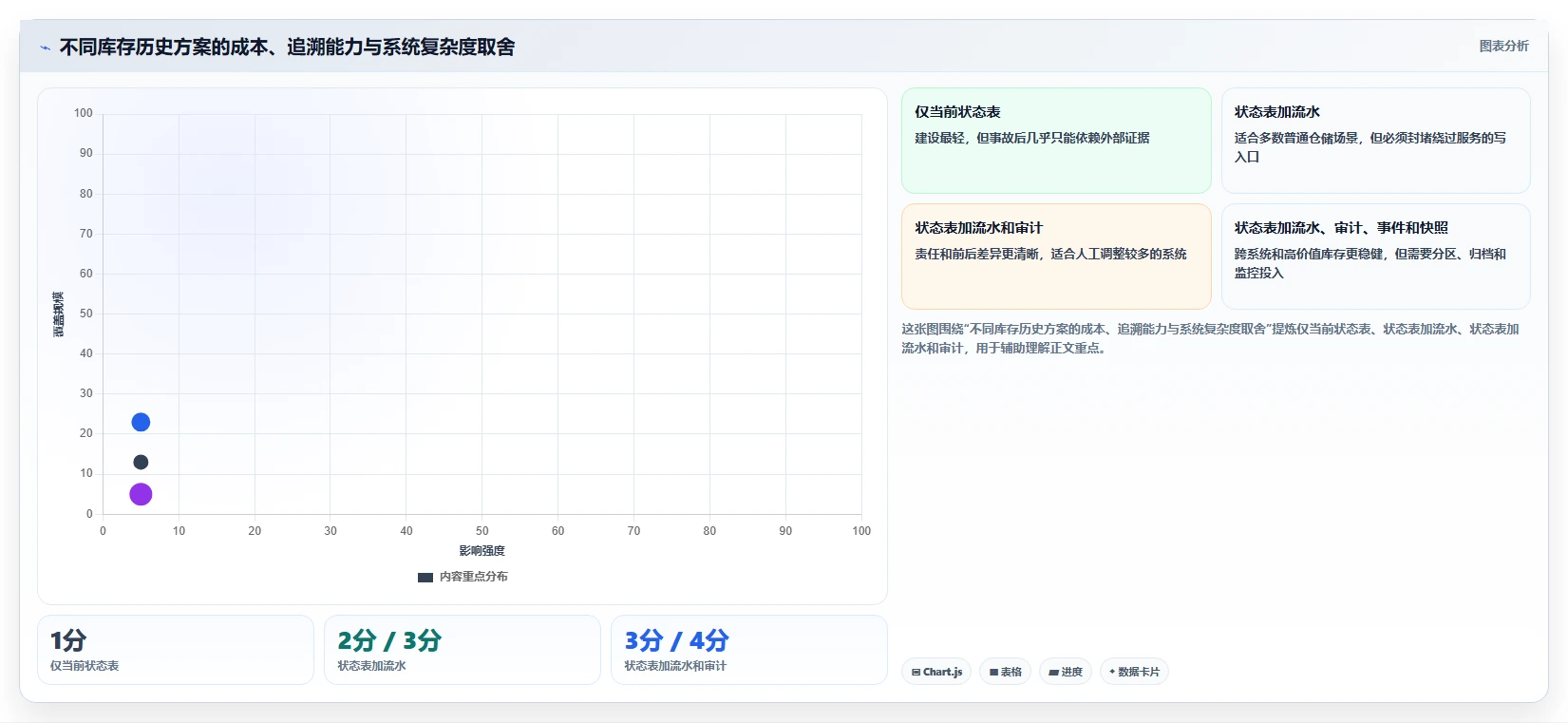Click the blue scatter point on chart
The height and width of the screenshot is (723, 1568).
click(x=141, y=422)
